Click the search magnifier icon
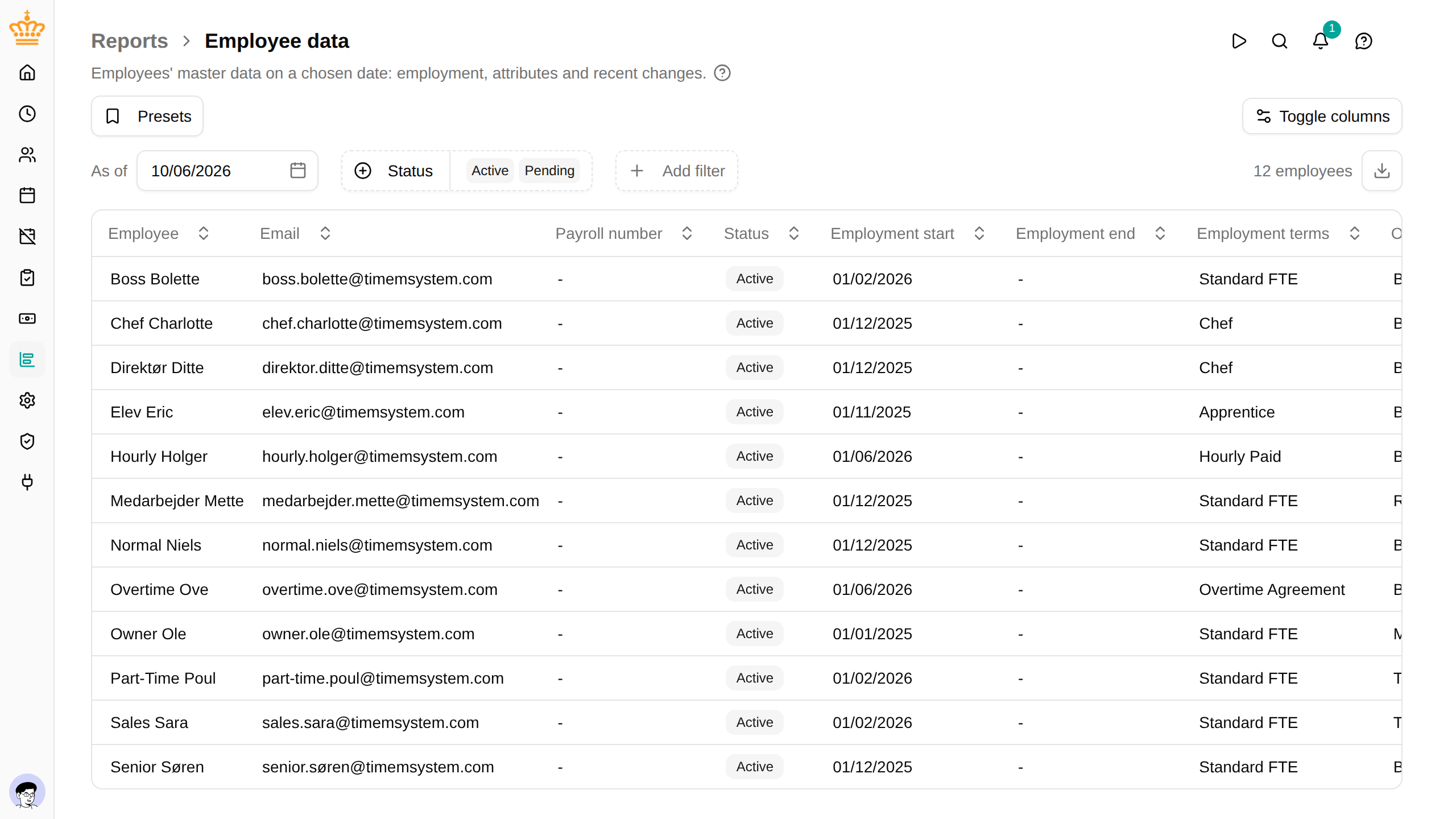This screenshot has height=819, width=1456. [1280, 41]
